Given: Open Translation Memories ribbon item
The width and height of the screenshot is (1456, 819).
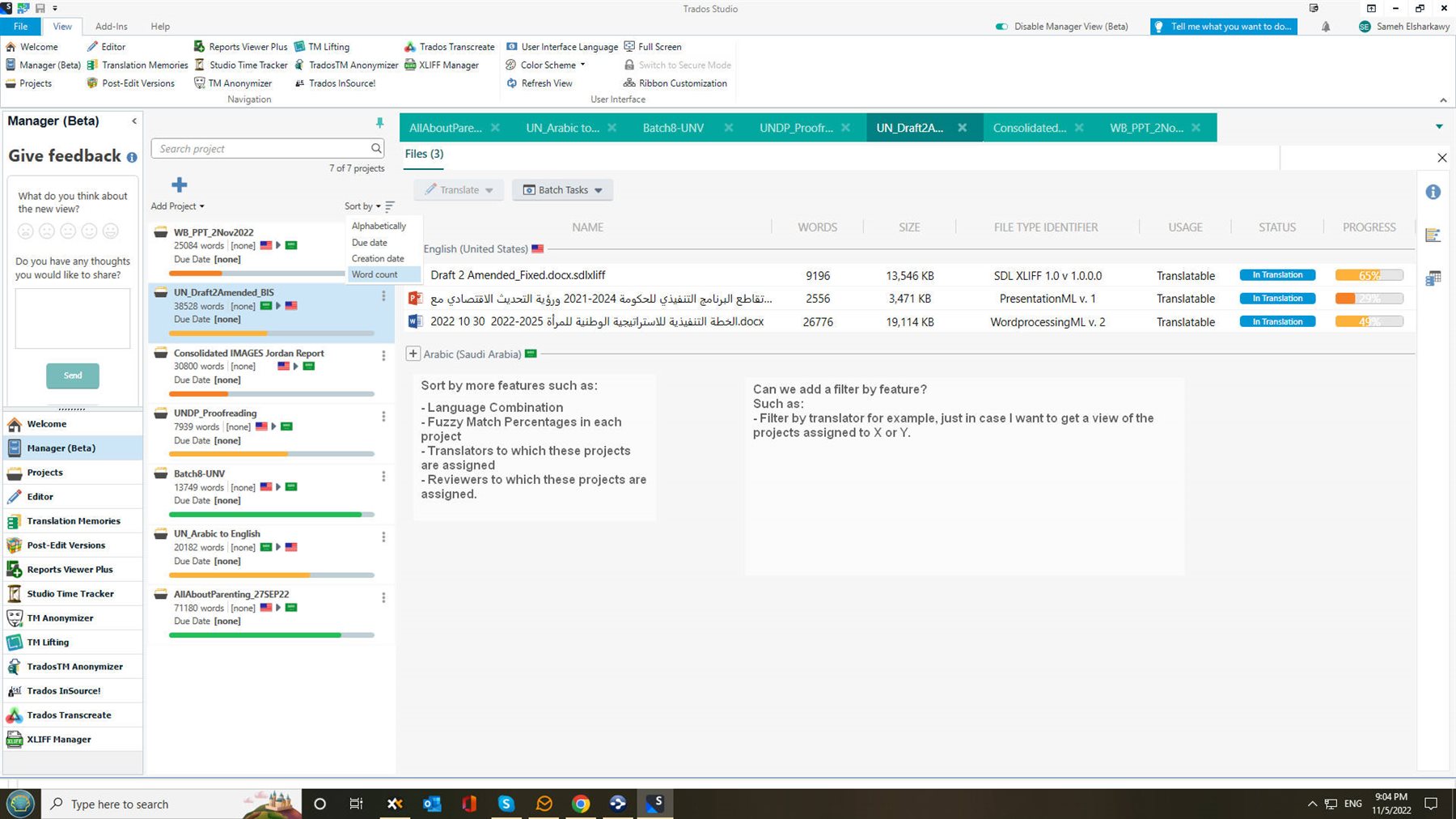Looking at the screenshot, I should tap(138, 65).
